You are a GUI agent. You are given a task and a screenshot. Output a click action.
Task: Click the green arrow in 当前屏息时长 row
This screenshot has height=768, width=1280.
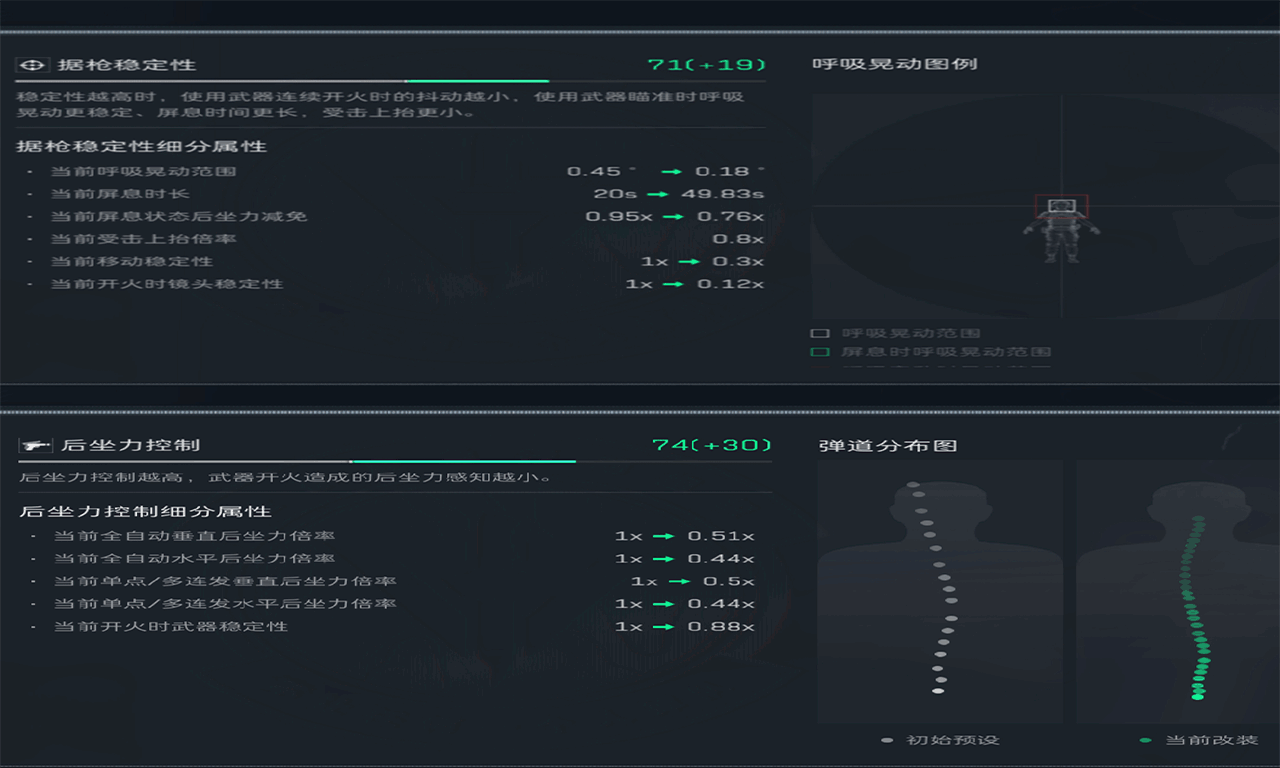(x=657, y=194)
